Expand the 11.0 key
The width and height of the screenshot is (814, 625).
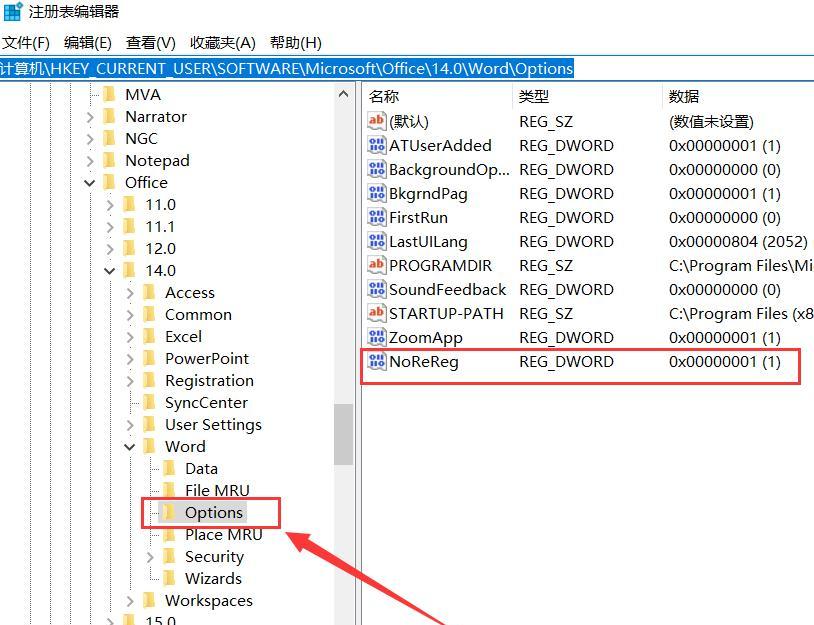point(110,205)
